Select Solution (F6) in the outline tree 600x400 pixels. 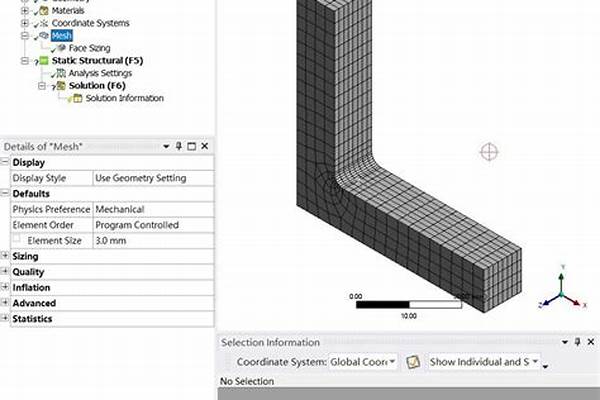(x=96, y=85)
